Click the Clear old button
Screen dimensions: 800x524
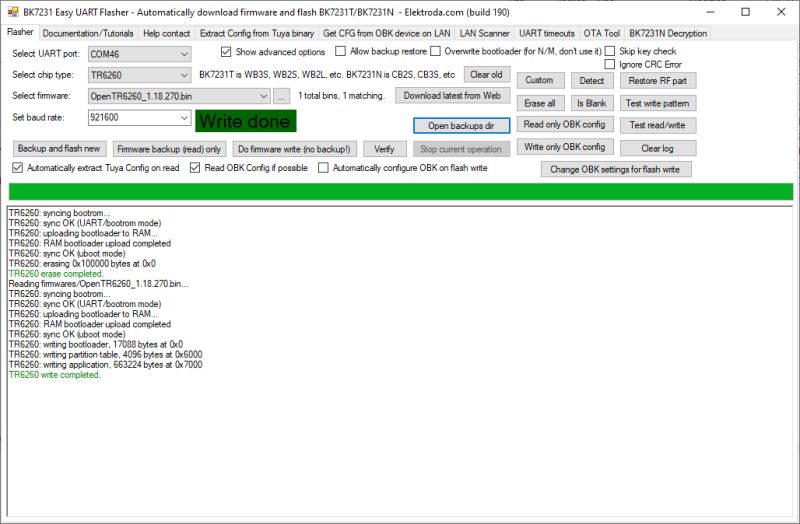(486, 74)
